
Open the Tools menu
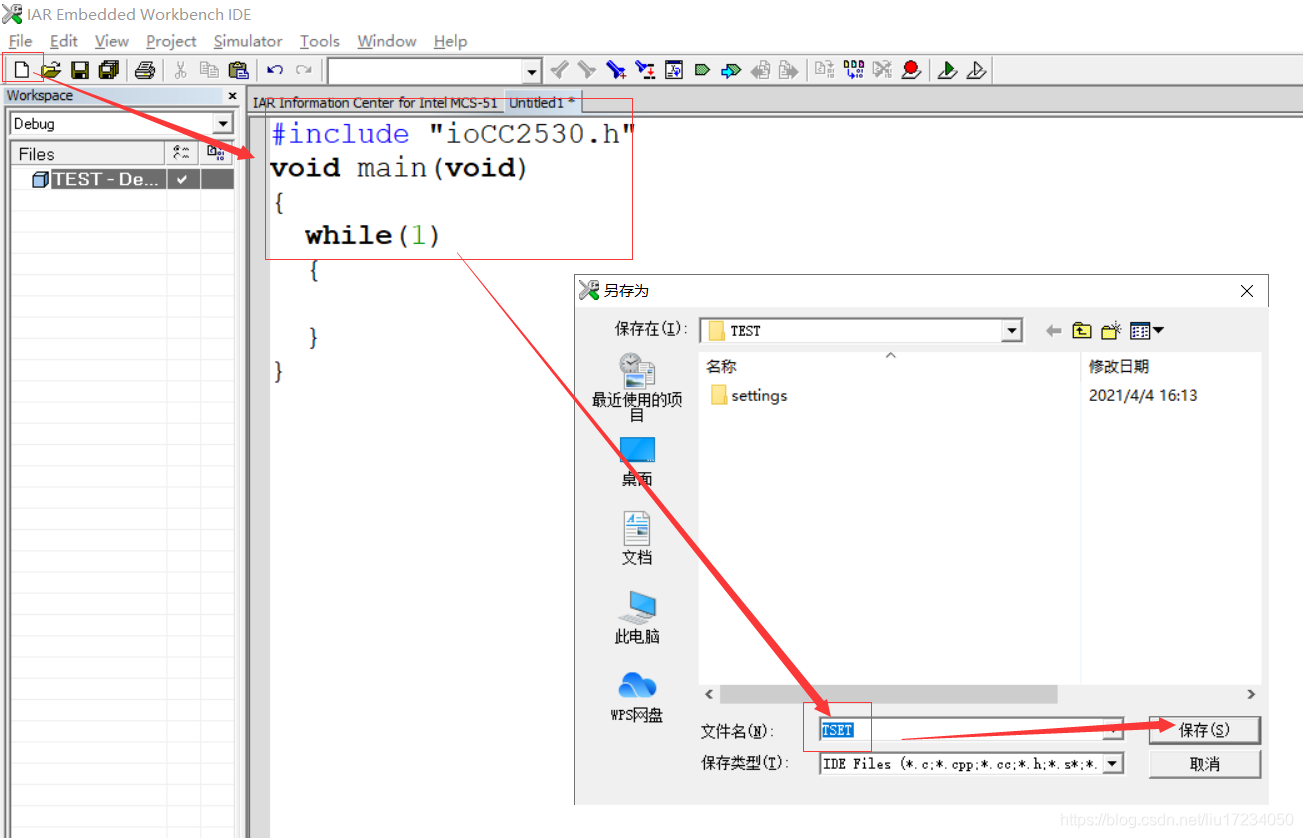coord(320,41)
